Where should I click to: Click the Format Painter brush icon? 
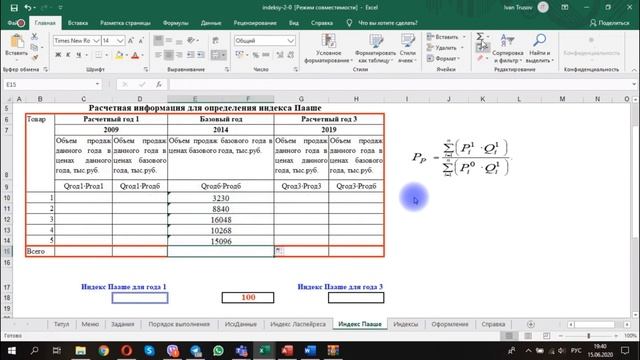coord(35,58)
